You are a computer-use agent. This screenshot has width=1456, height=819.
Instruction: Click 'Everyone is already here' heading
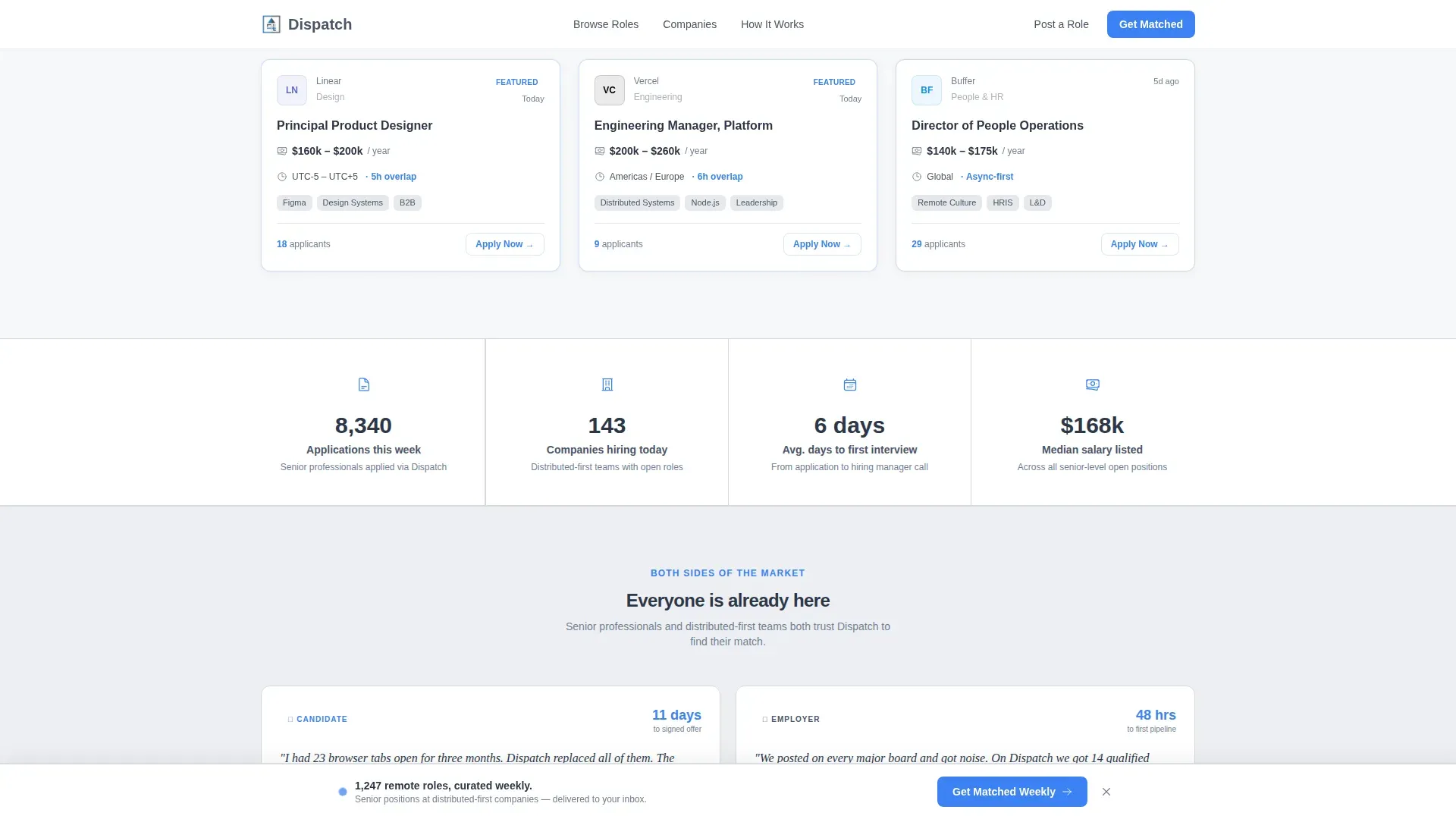tap(728, 601)
